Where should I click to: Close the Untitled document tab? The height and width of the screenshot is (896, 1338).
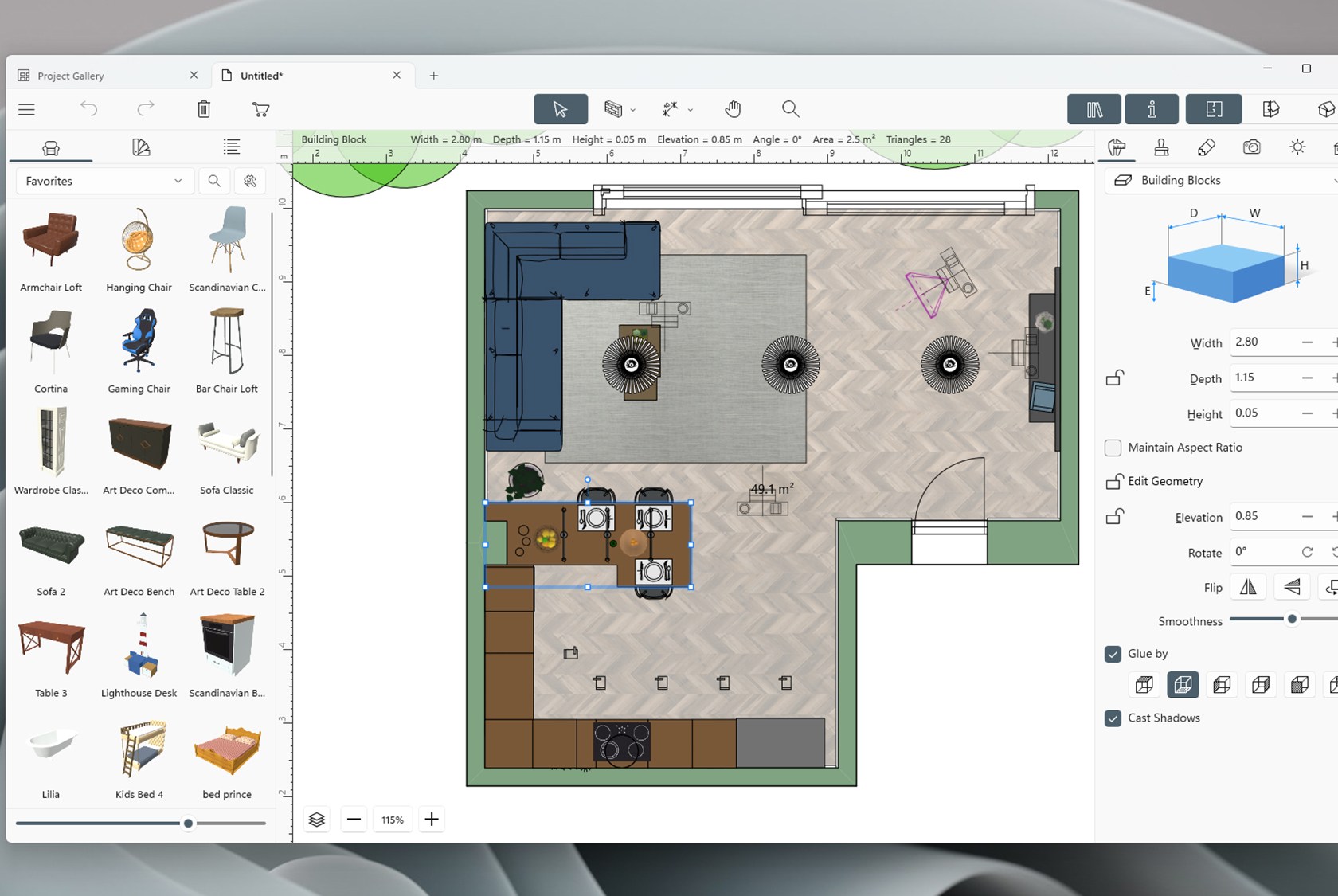(x=397, y=75)
